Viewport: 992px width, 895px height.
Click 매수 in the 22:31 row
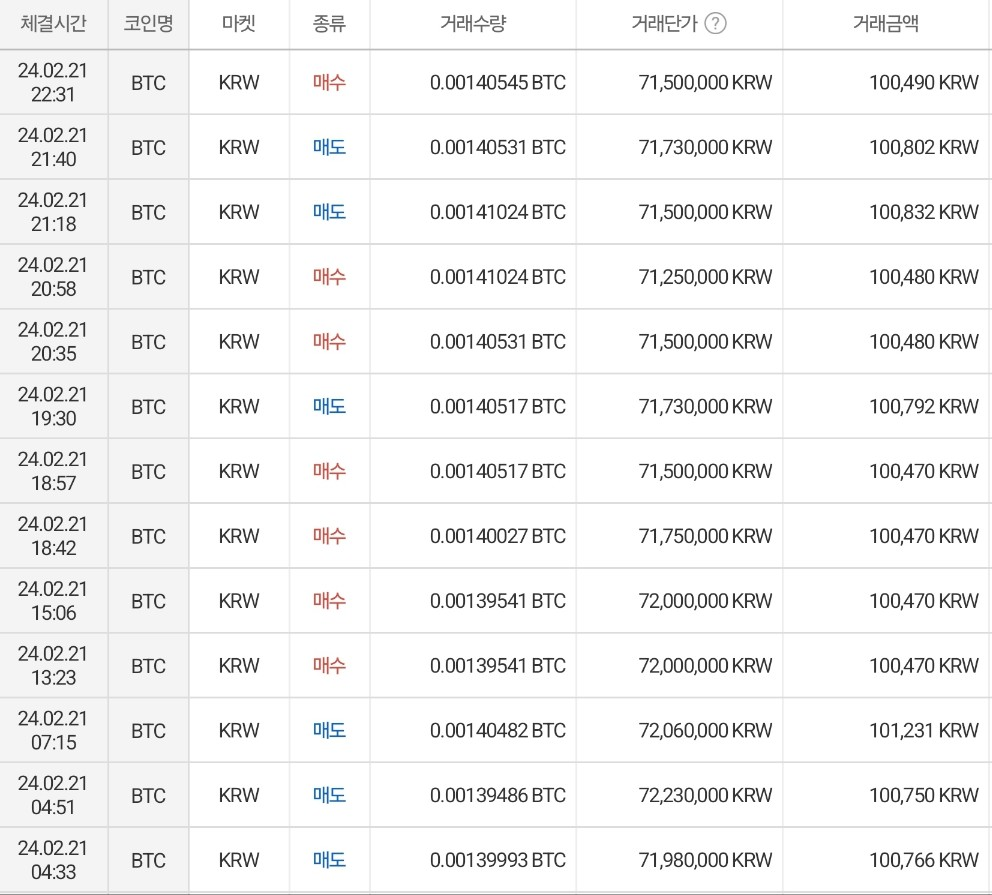pyautogui.click(x=329, y=82)
